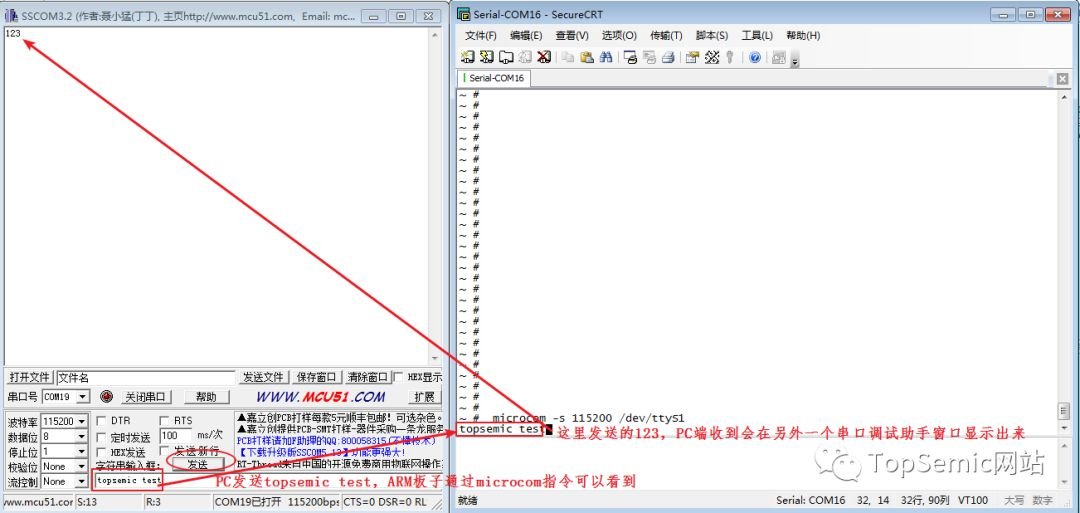Open the 脚本(S) menu in SecureCRT
1080x513 pixels.
pos(712,36)
